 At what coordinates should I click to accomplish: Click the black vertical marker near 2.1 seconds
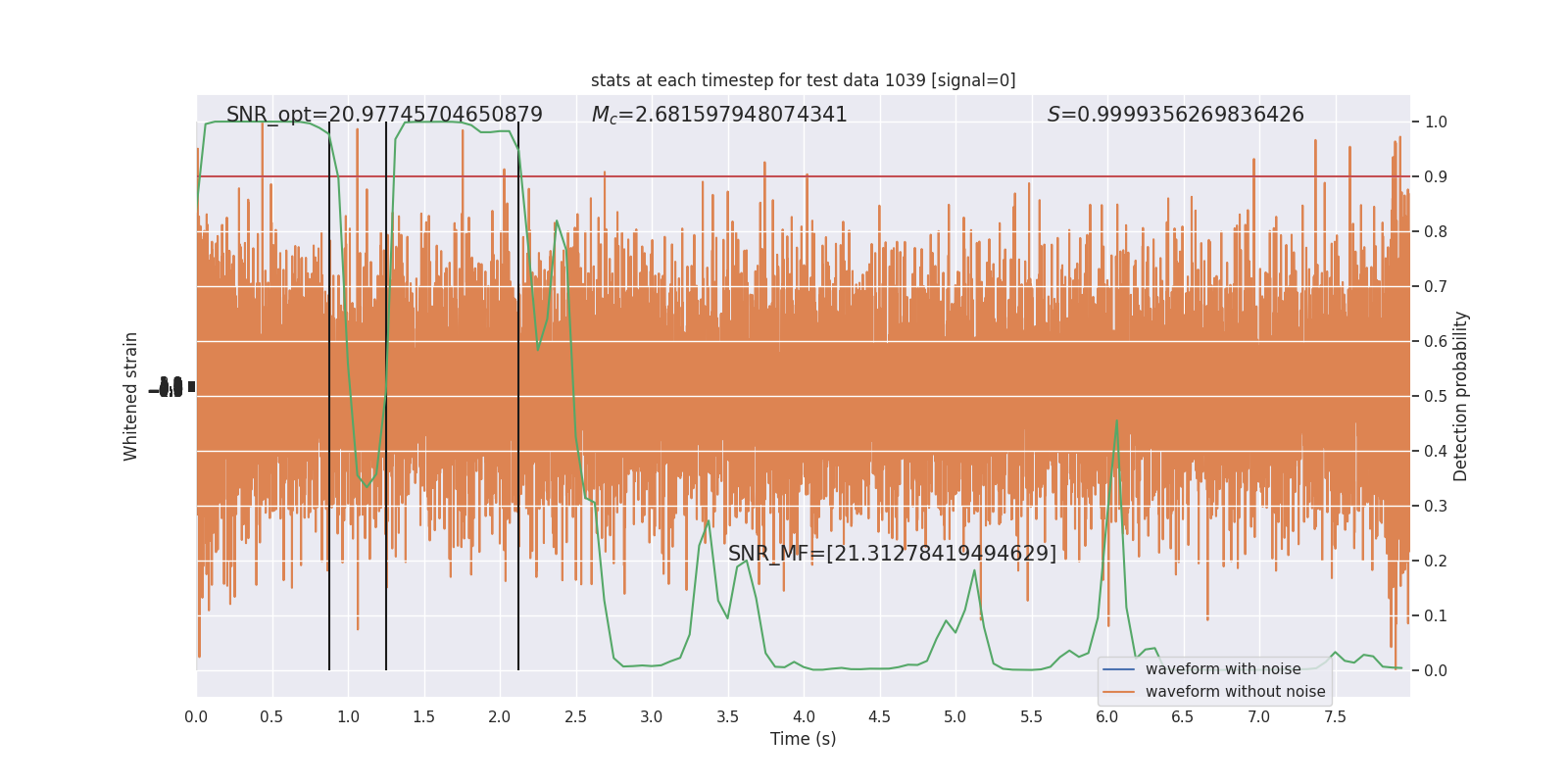tap(518, 396)
